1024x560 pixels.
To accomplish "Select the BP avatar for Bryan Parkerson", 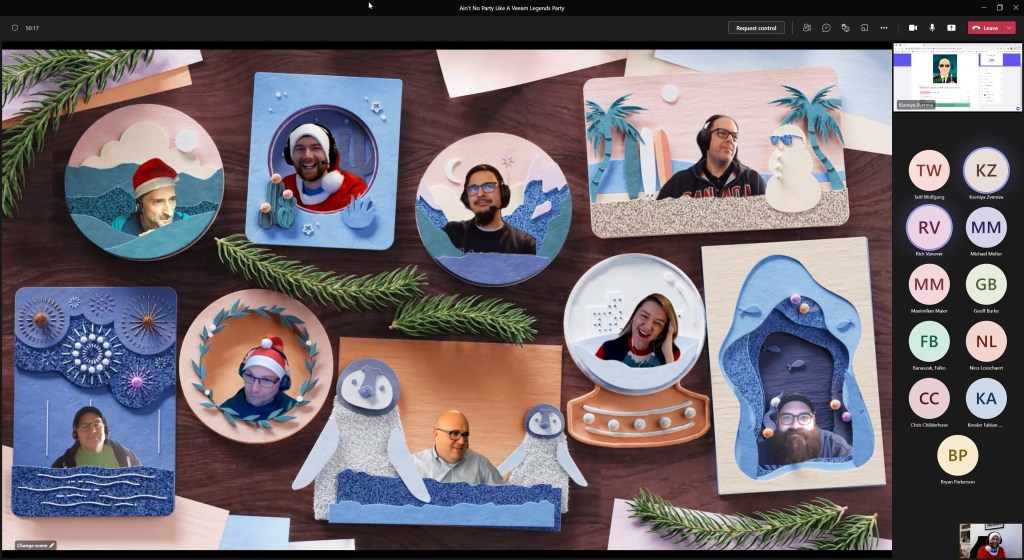I will 957,455.
